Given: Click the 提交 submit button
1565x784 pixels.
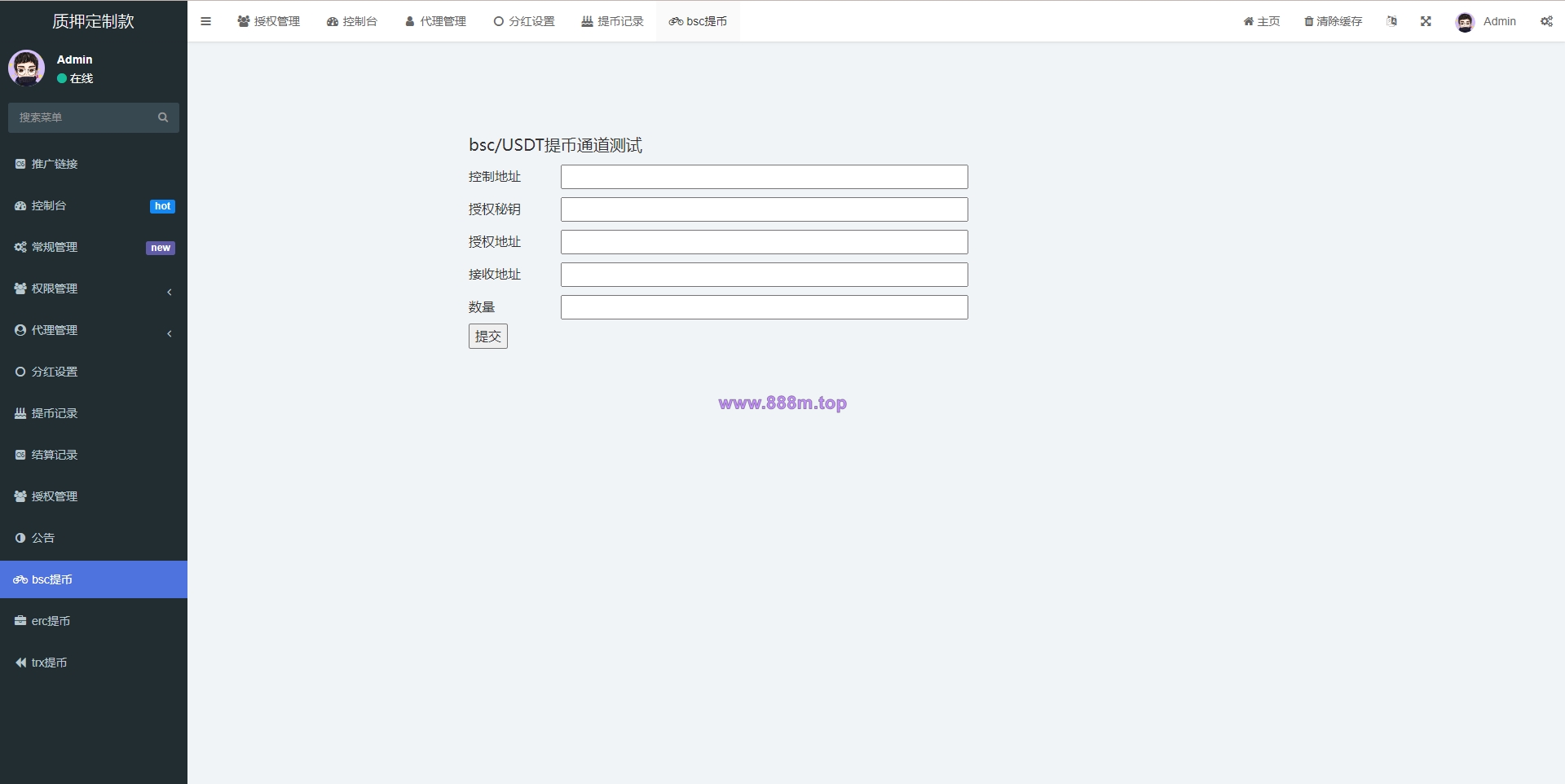Looking at the screenshot, I should point(488,337).
